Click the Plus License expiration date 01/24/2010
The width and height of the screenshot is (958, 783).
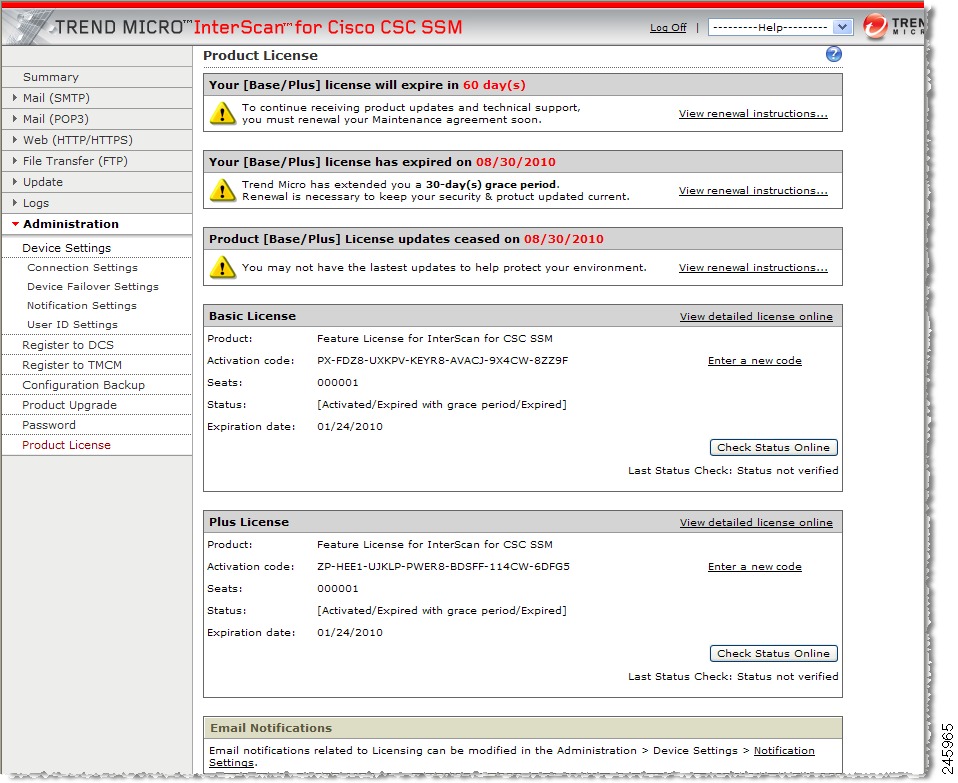[x=349, y=632]
